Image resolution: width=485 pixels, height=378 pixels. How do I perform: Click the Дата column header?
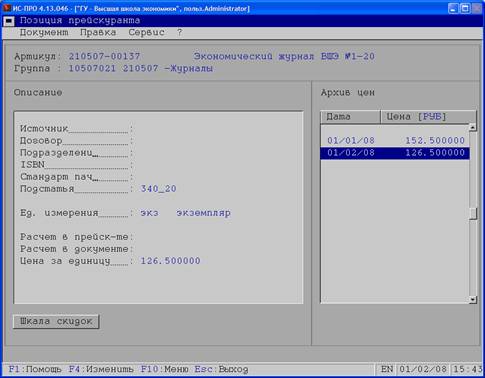(350, 117)
